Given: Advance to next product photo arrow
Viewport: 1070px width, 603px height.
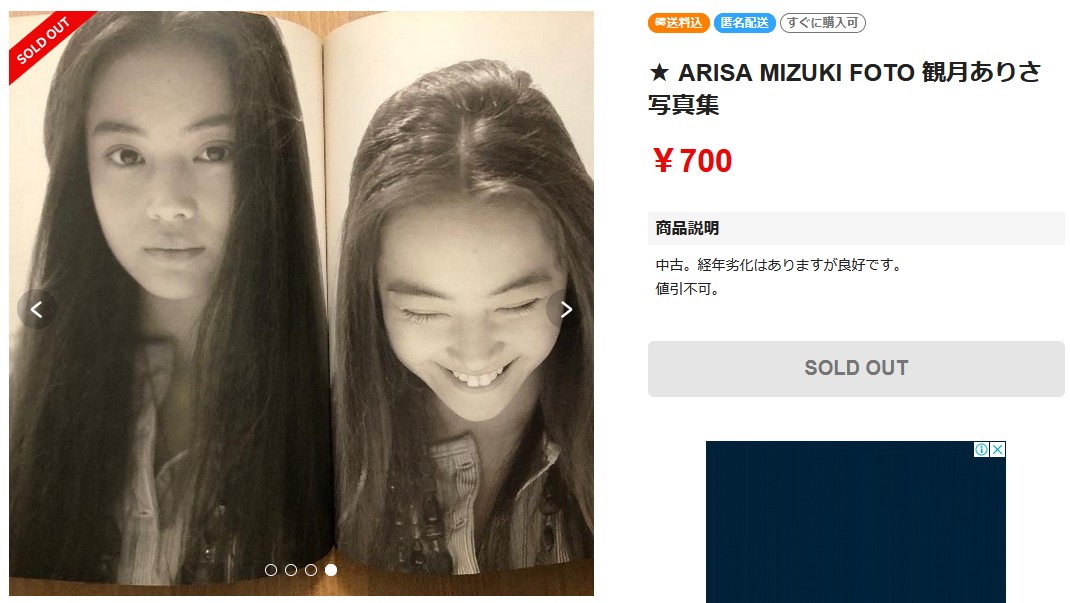Looking at the screenshot, I should [566, 310].
